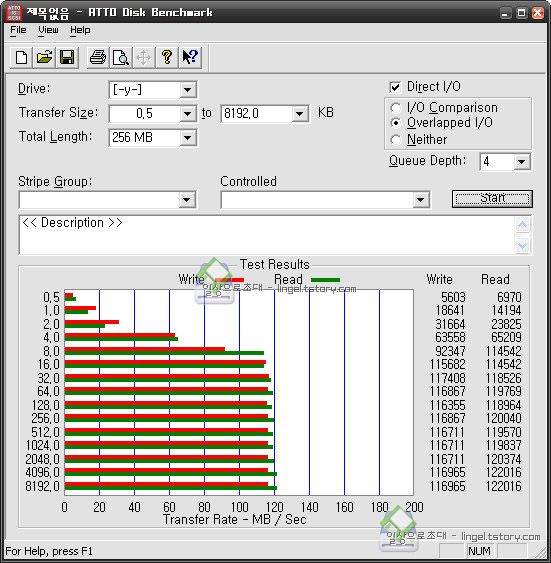This screenshot has width=551, height=563.
Task: Click the Open folder toolbar icon
Action: click(x=44, y=57)
